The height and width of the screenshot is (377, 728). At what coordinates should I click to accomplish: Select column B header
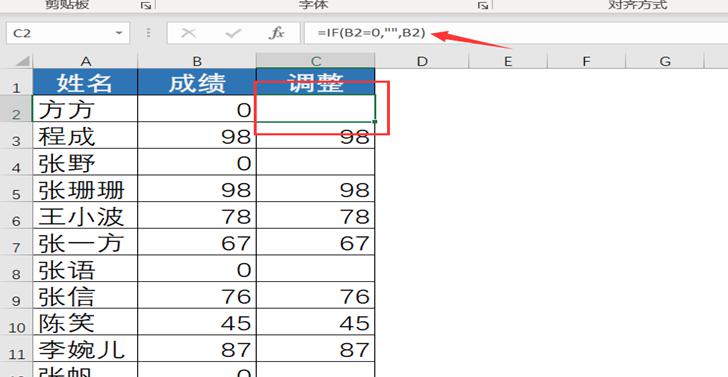[197, 61]
